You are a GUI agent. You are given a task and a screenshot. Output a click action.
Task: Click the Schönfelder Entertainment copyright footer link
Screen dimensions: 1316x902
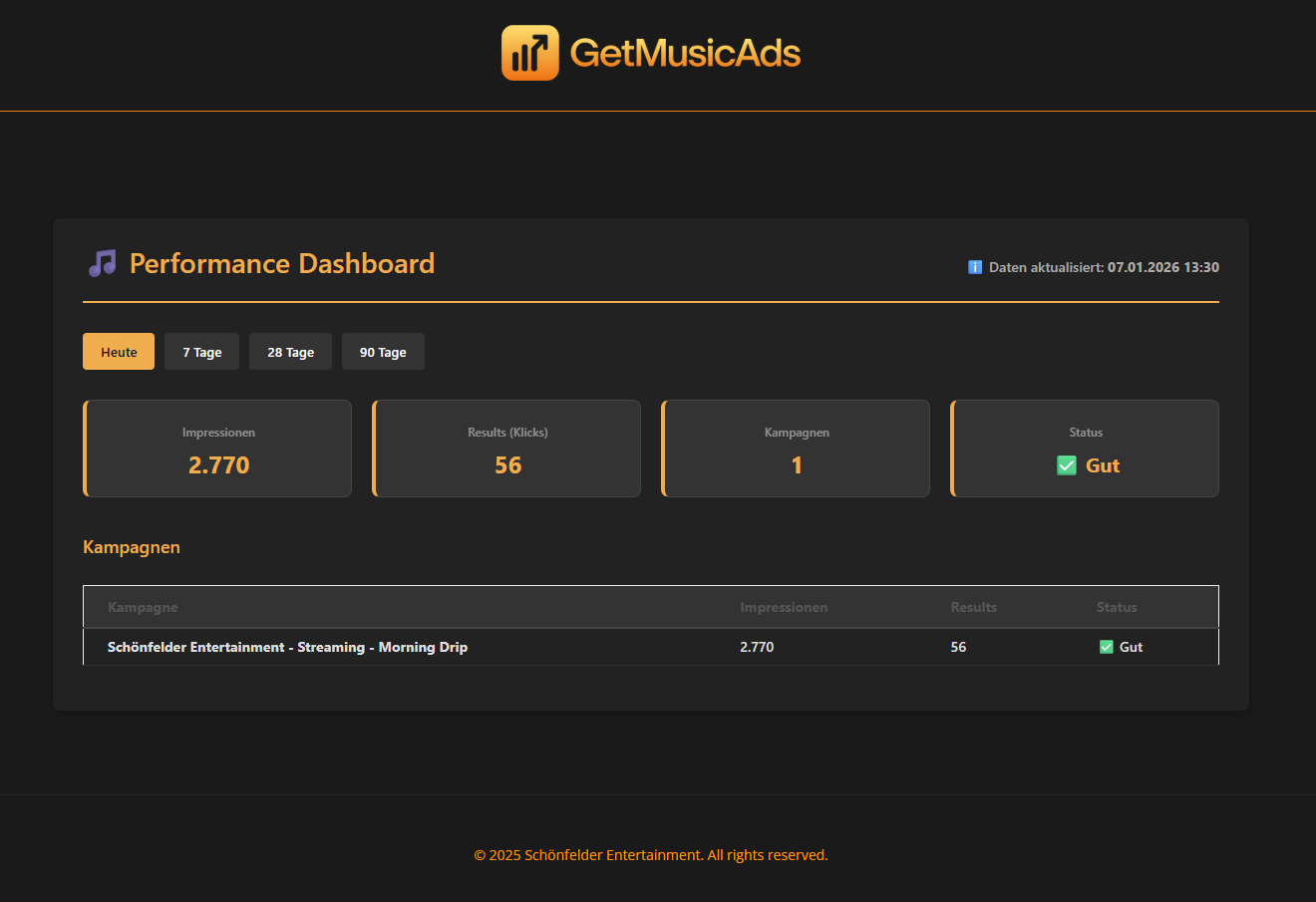tap(651, 854)
